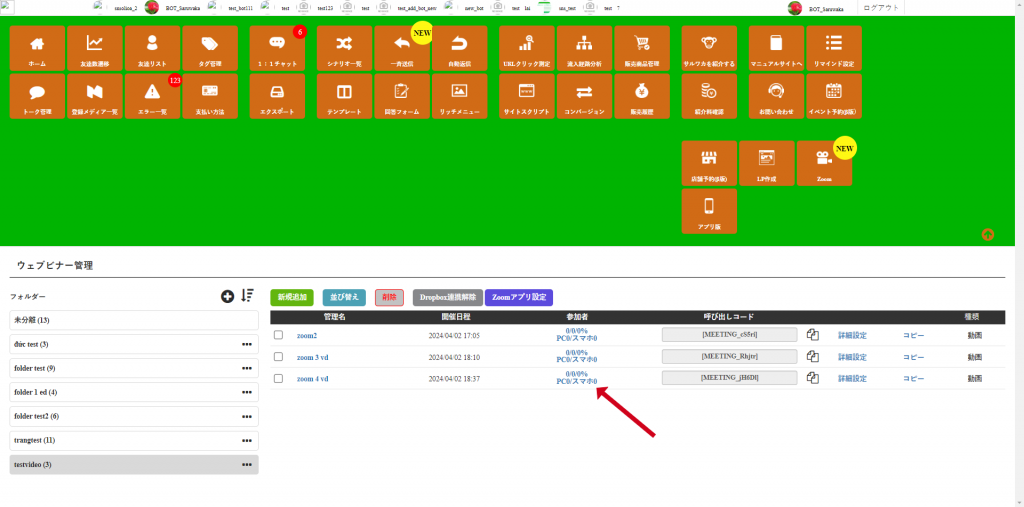Click the [MEETING_cS5rl] code field
This screenshot has width=1024, height=507.
coord(729,335)
